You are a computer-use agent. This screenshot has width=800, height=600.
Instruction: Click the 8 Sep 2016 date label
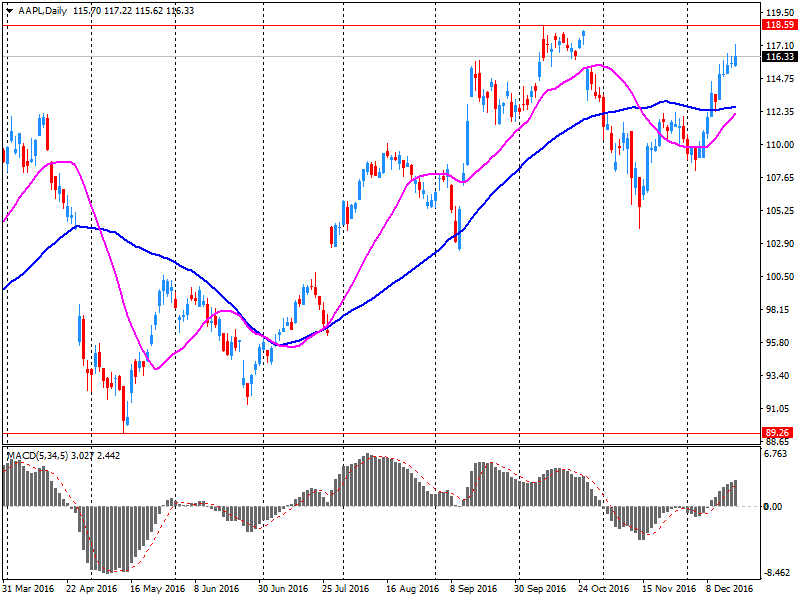coord(473,588)
